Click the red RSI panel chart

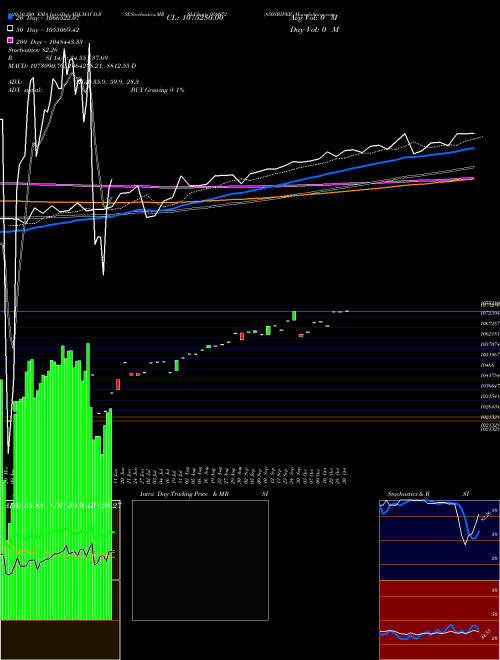point(439,620)
